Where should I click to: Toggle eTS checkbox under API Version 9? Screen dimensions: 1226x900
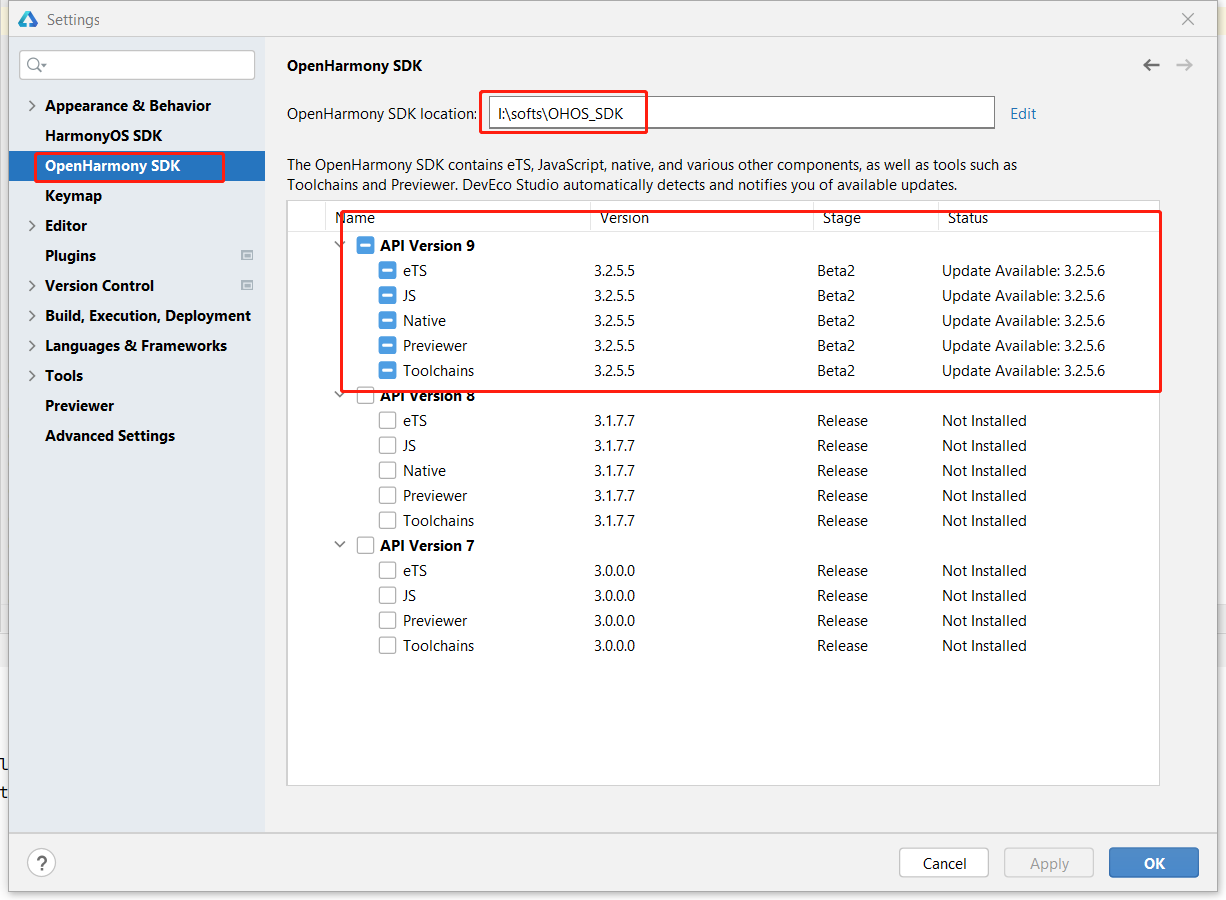pyautogui.click(x=387, y=270)
